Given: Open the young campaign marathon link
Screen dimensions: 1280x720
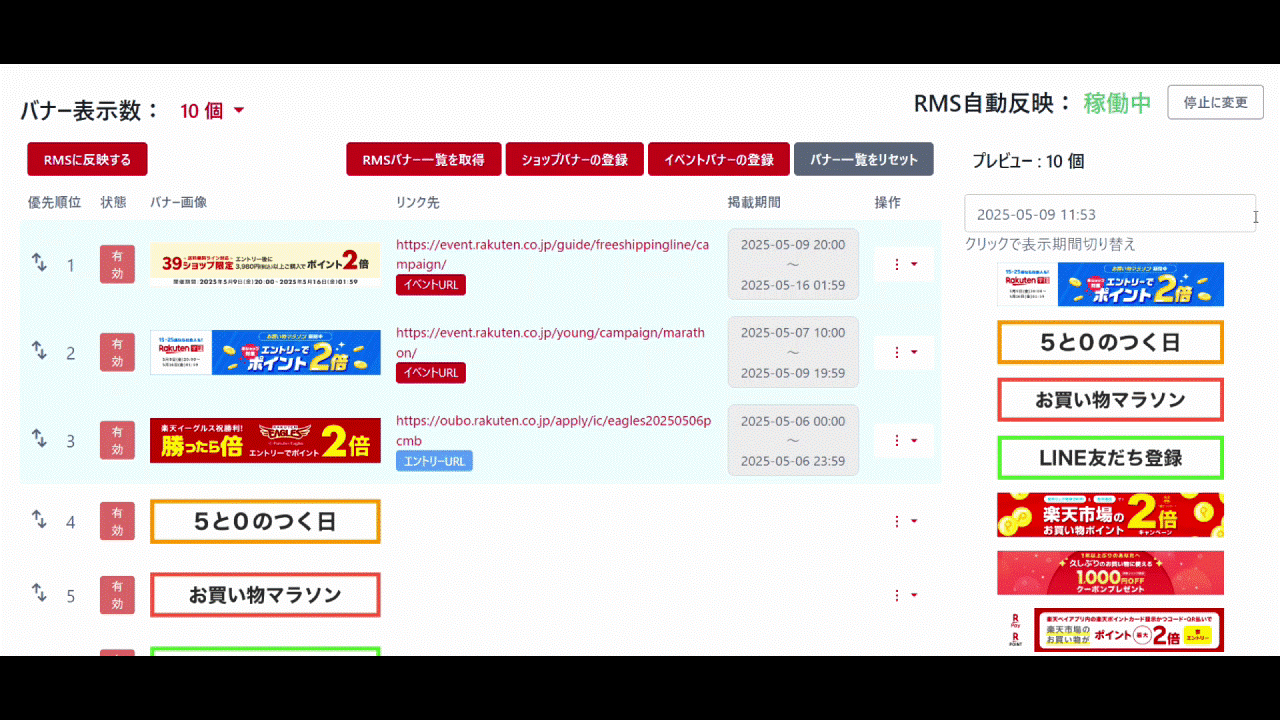Looking at the screenshot, I should tap(550, 342).
